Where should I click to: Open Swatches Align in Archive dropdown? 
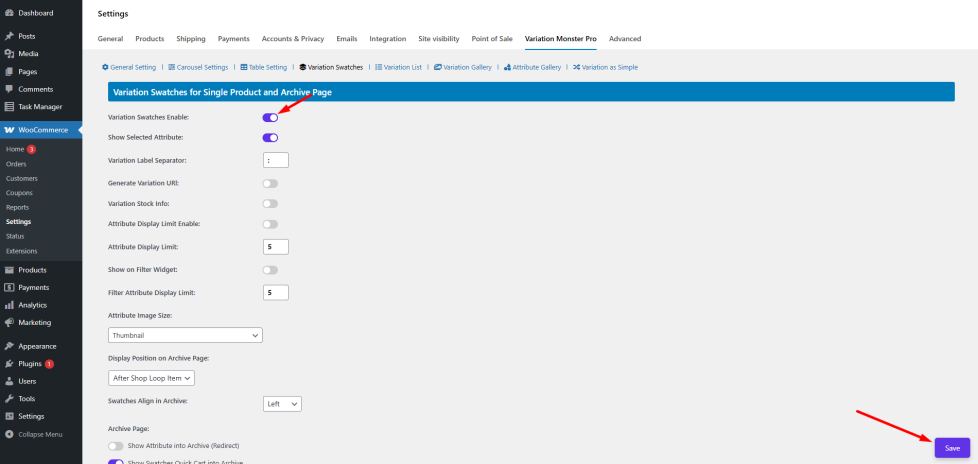282,404
